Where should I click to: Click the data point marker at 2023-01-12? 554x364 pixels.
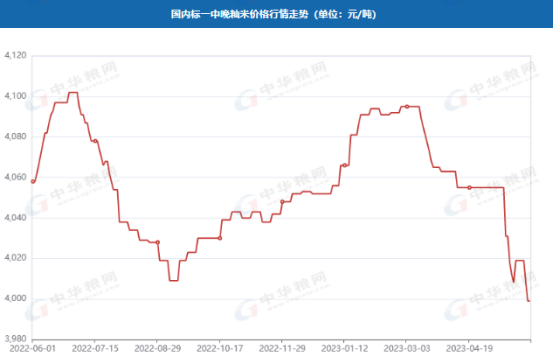pos(344,165)
